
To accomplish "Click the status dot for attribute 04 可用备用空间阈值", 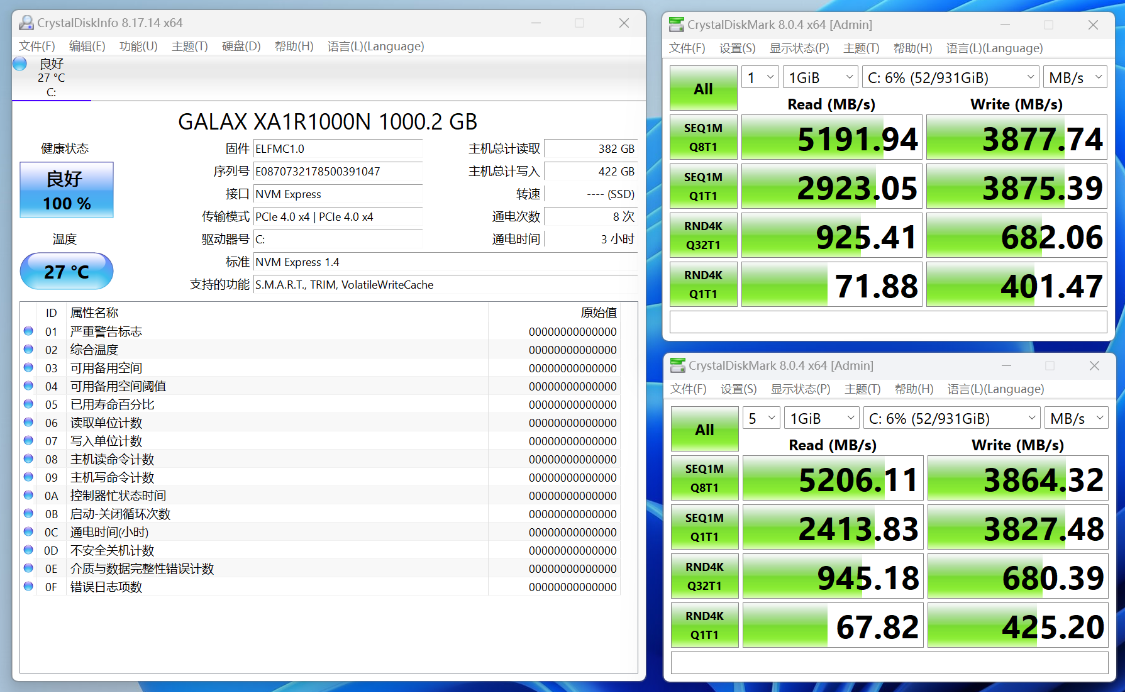I will pos(29,385).
